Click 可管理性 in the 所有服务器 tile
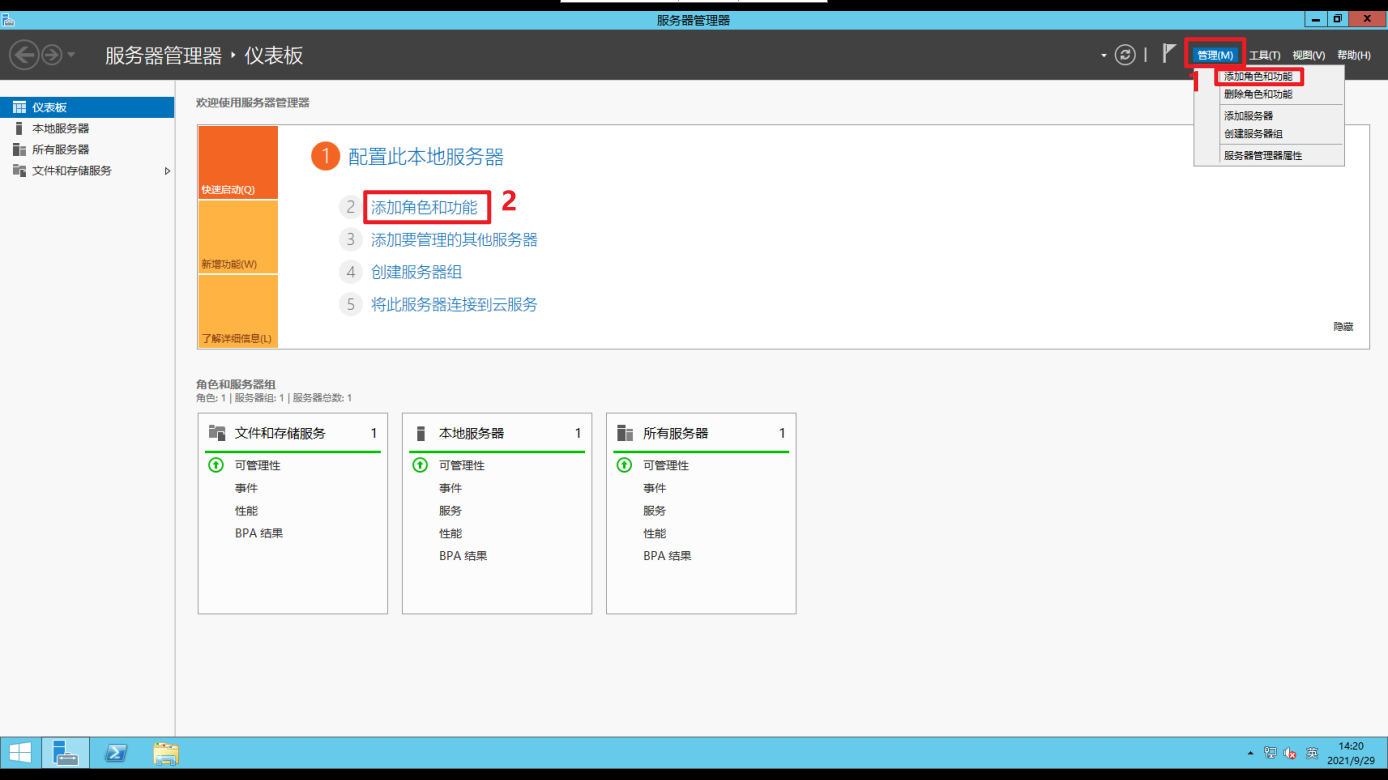Screen dimensions: 1388x780 (x=666, y=465)
